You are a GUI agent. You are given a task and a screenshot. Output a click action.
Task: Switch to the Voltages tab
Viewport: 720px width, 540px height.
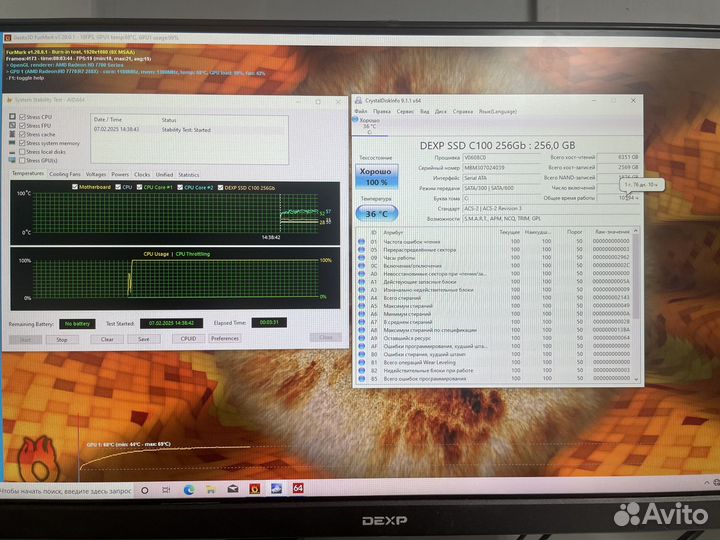click(x=96, y=174)
